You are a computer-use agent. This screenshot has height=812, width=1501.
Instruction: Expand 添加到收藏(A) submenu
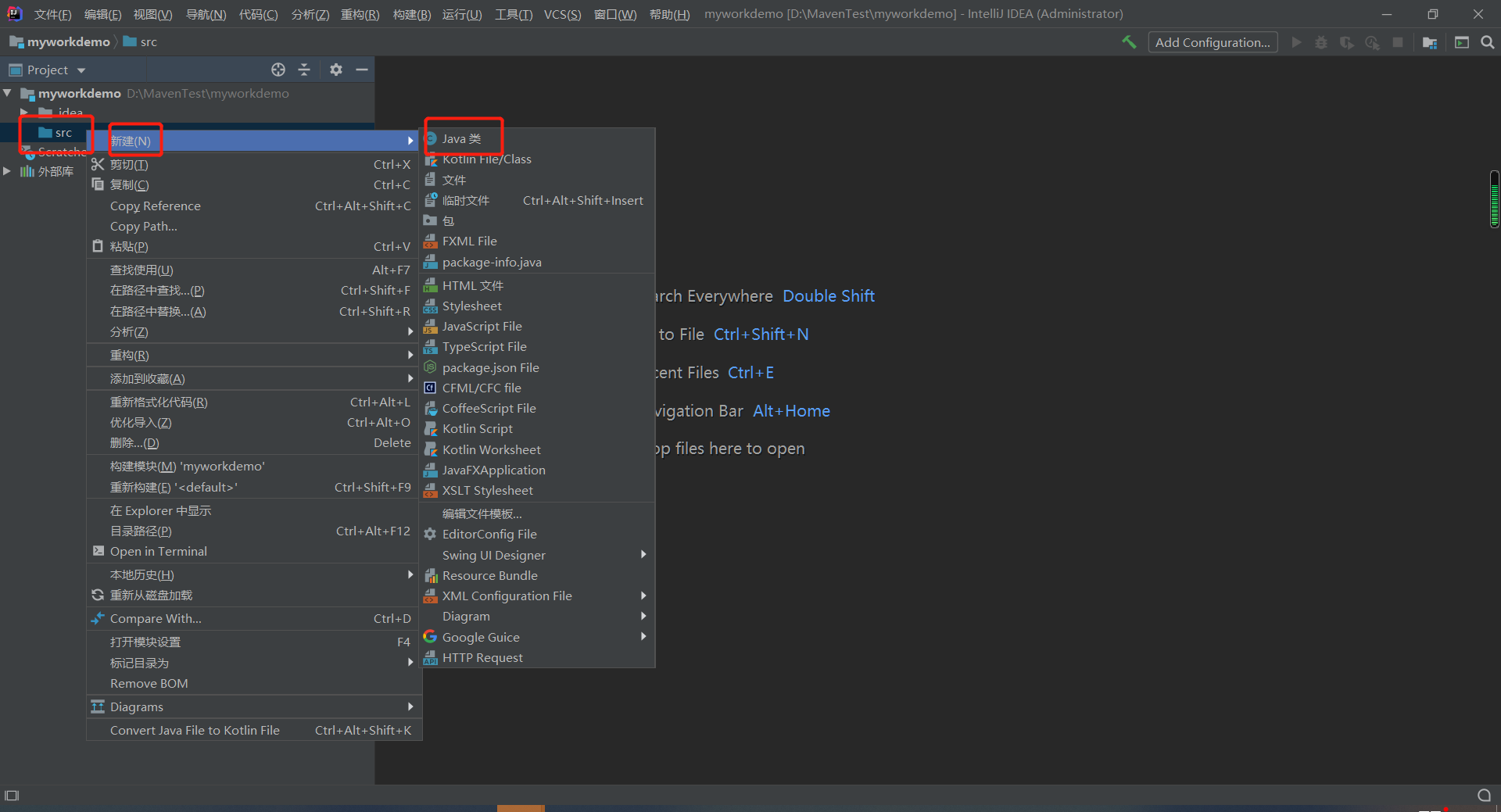coord(254,379)
